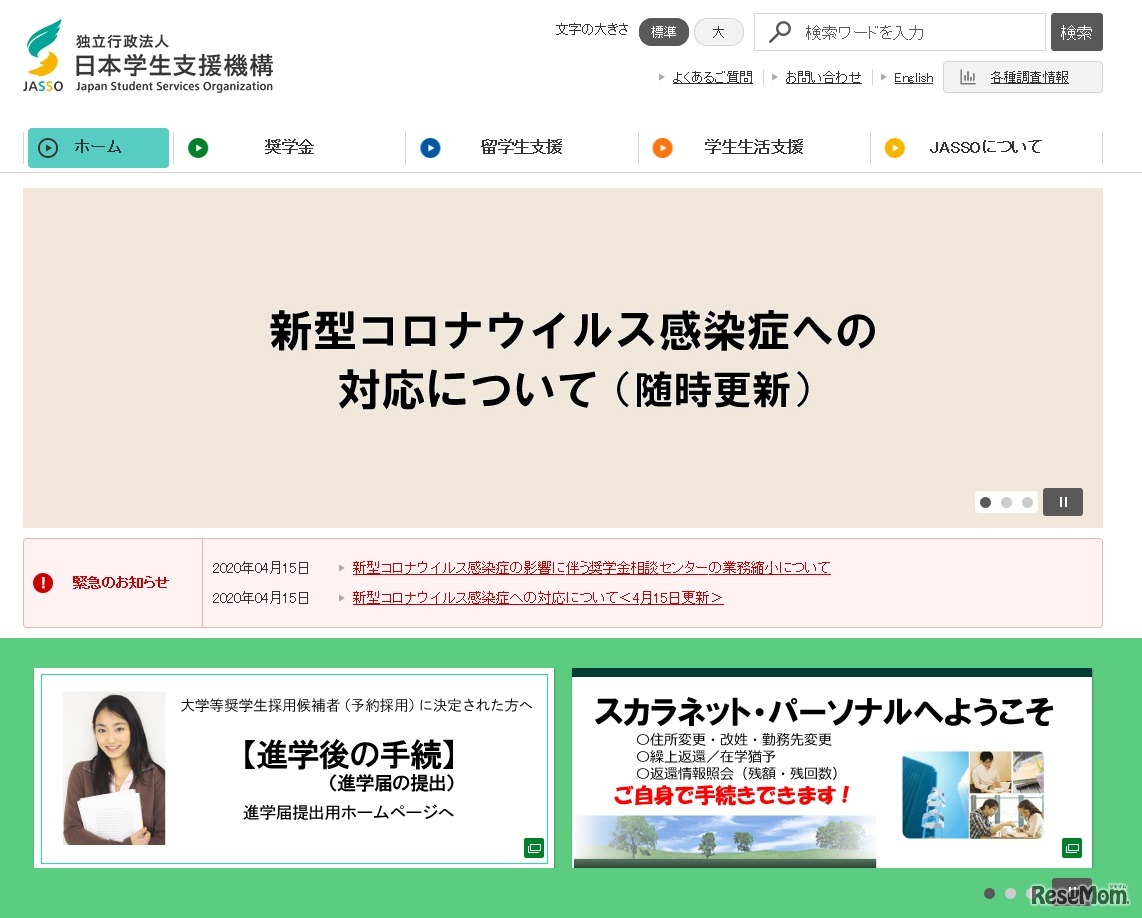This screenshot has width=1142, height=918.
Task: Click the bar chart icon beside 各種調査情報
Action: (968, 76)
